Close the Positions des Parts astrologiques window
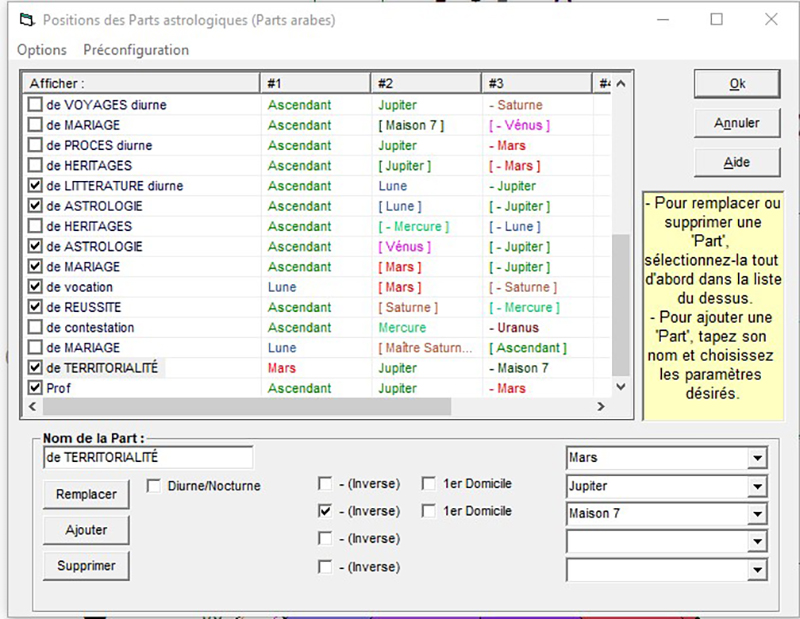 tap(771, 19)
